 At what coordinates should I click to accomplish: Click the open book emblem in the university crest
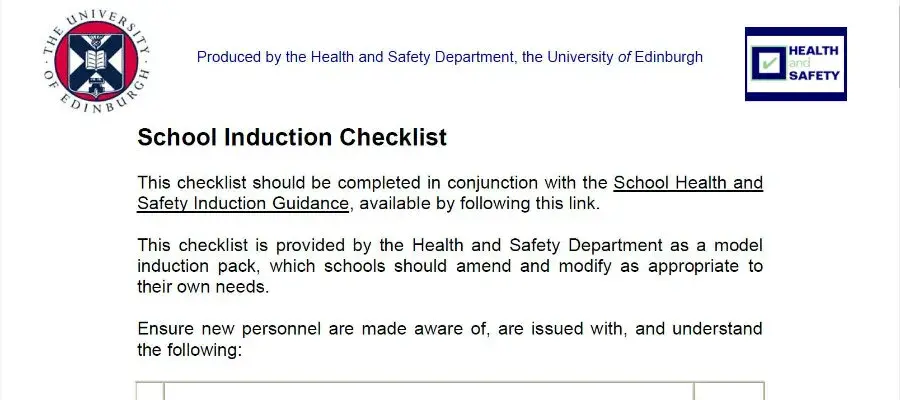click(96, 59)
